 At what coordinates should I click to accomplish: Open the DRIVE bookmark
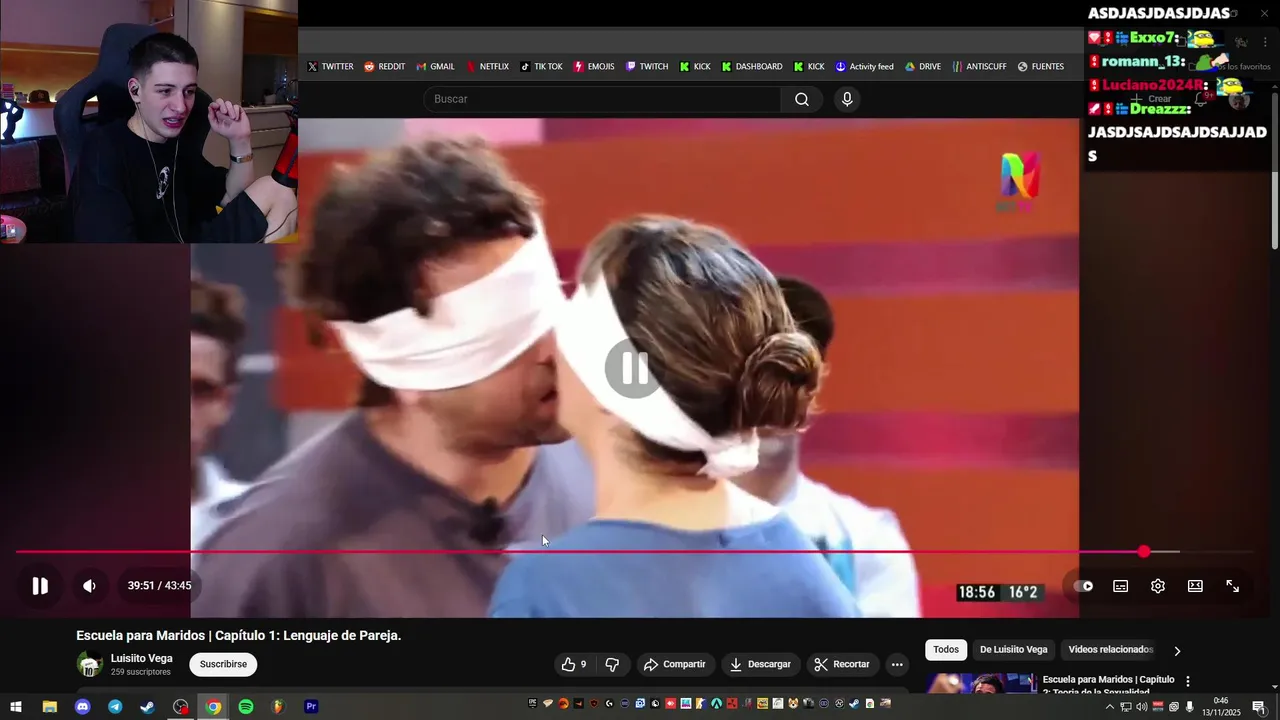(x=923, y=67)
